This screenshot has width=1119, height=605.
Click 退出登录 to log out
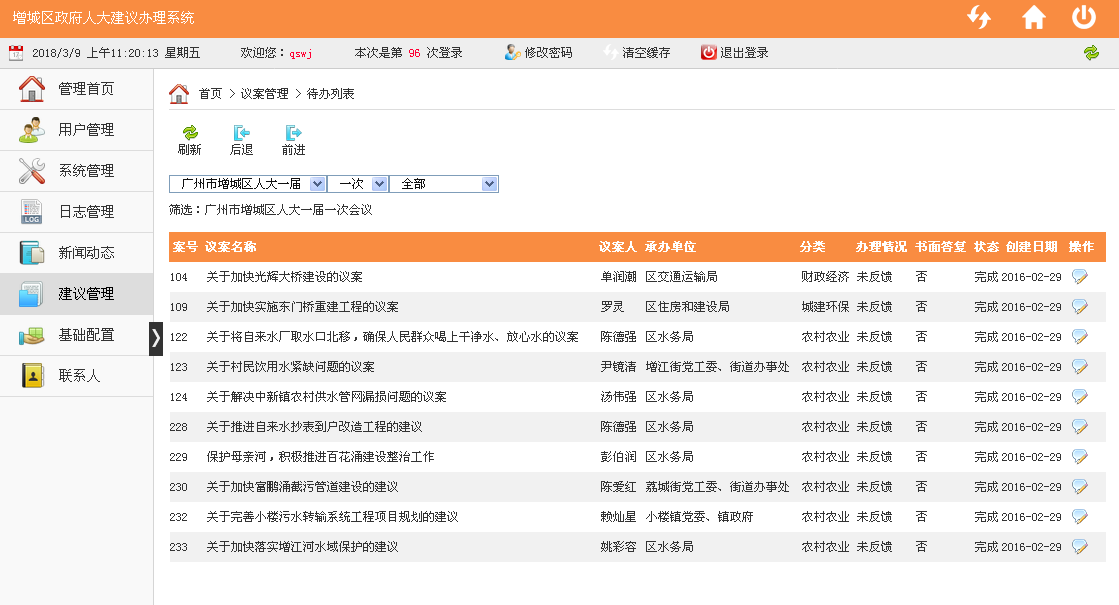(734, 53)
